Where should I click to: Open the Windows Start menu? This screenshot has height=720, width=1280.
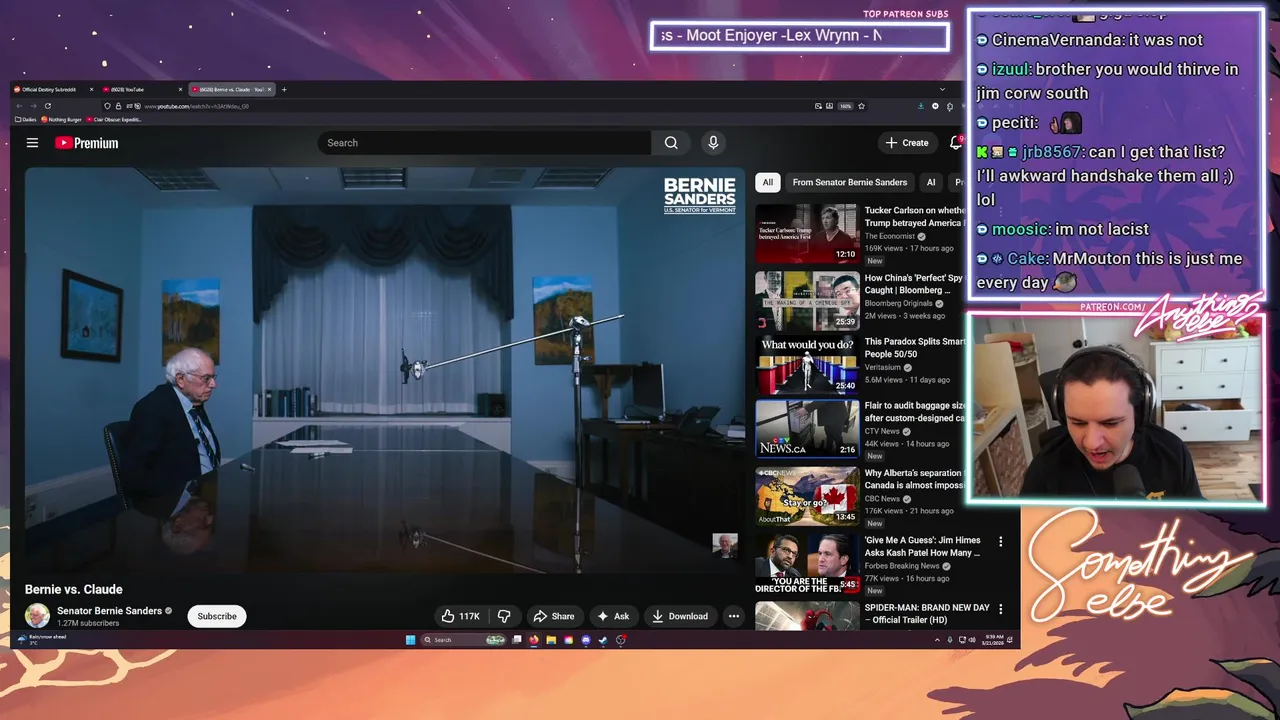tap(410, 640)
